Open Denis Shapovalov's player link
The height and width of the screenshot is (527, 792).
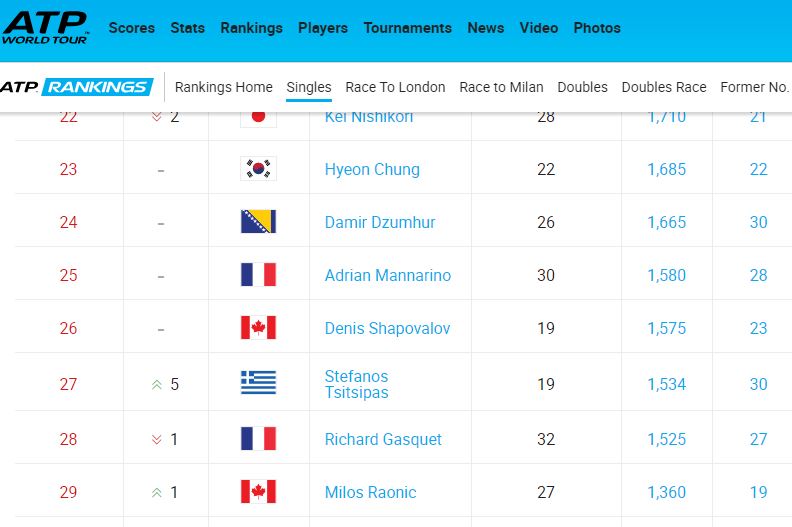coord(387,328)
